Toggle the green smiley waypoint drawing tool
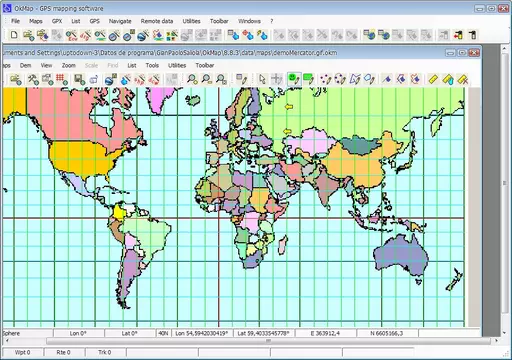512x360 pixels. tap(294, 79)
